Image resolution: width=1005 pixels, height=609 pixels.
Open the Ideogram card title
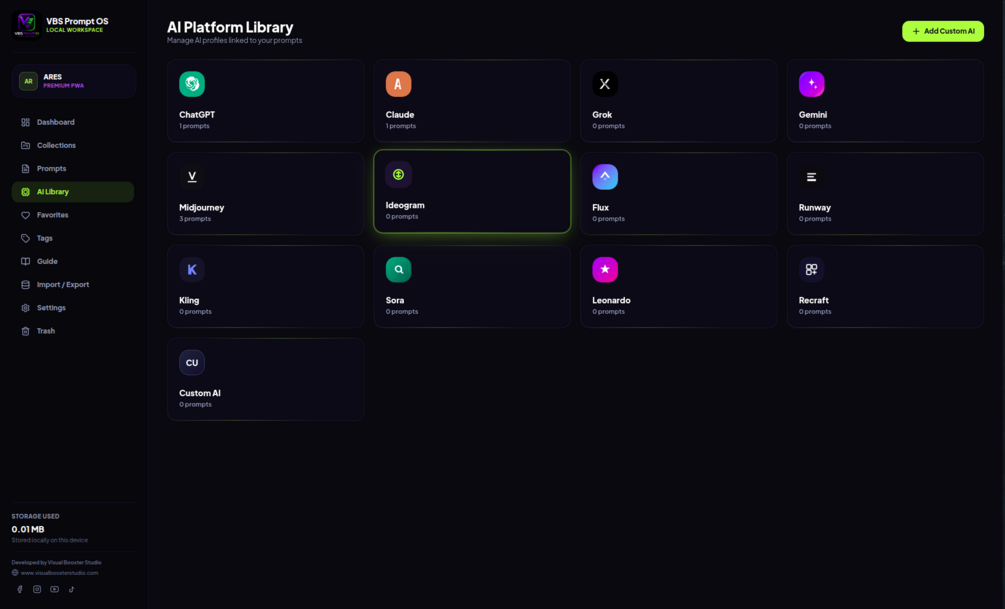tap(405, 205)
